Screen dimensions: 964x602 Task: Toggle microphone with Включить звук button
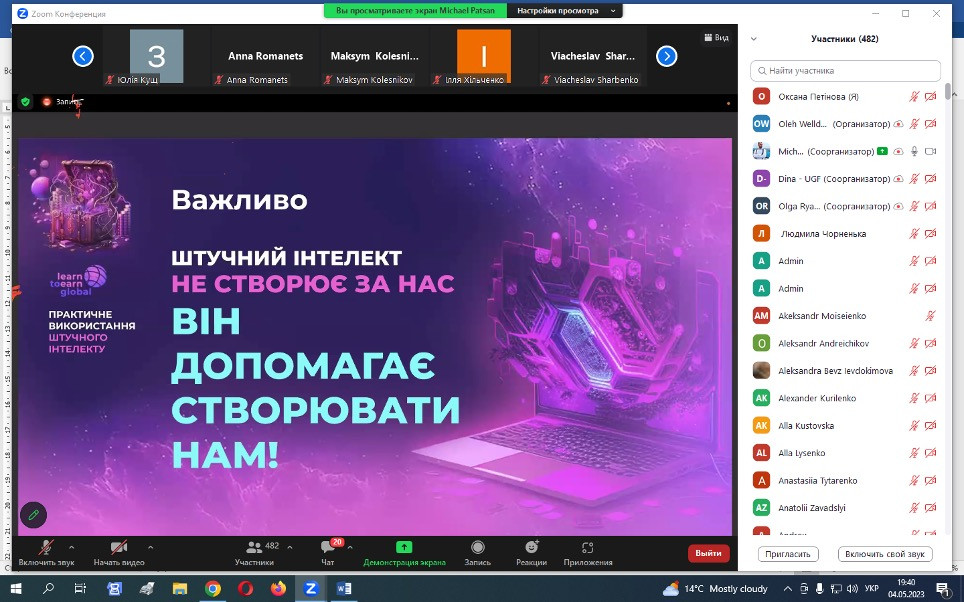click(x=46, y=552)
